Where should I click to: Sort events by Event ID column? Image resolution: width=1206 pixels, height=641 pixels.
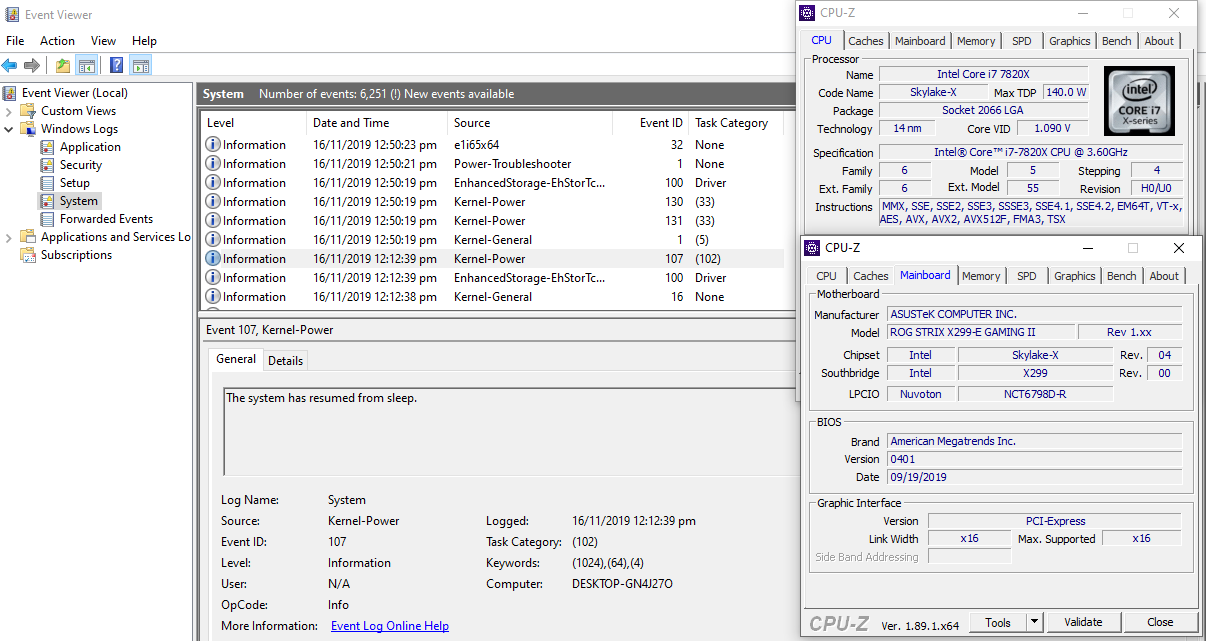point(649,123)
